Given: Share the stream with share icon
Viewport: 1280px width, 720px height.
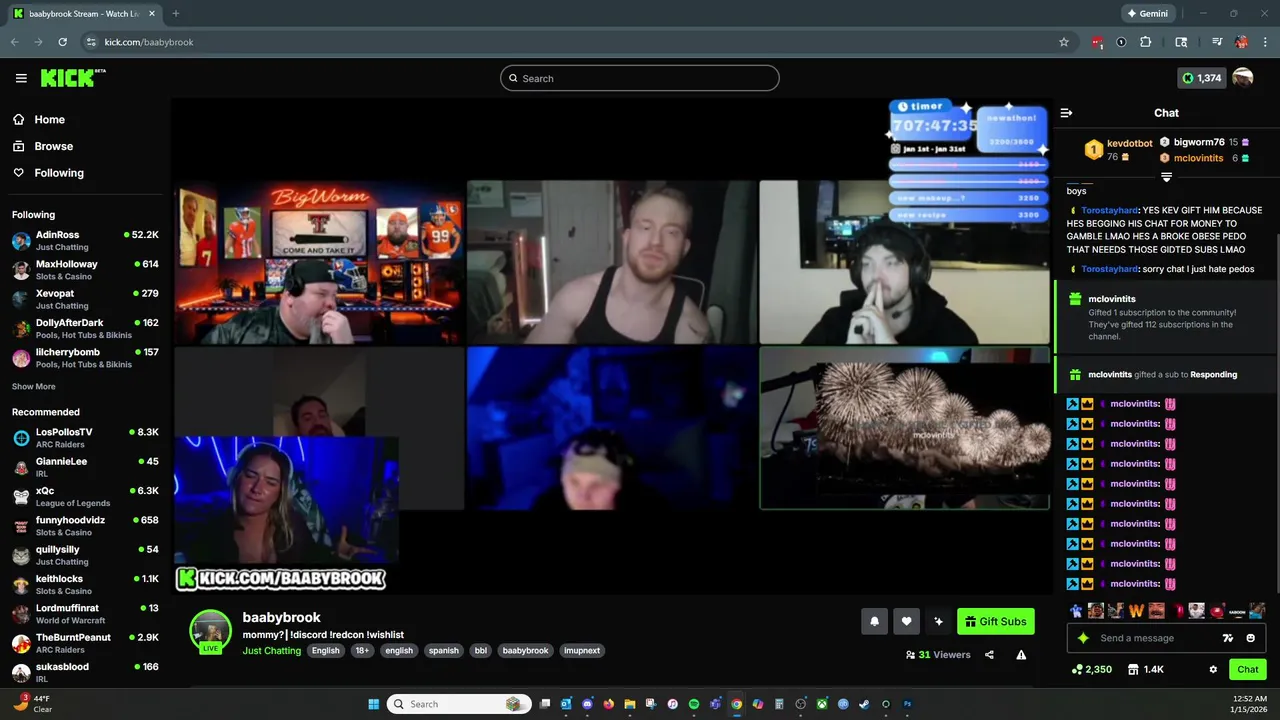Looking at the screenshot, I should pyautogui.click(x=989, y=655).
